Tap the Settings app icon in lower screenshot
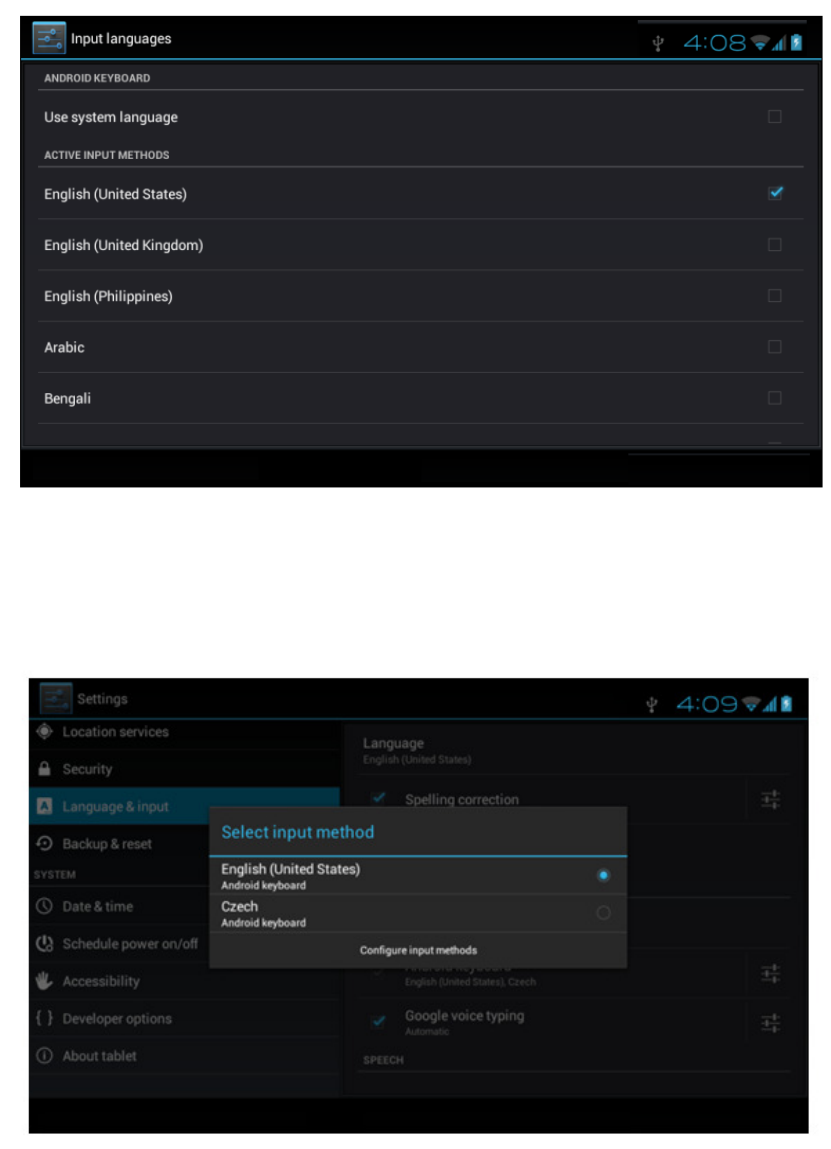This screenshot has height=1149, width=831. coord(56,698)
